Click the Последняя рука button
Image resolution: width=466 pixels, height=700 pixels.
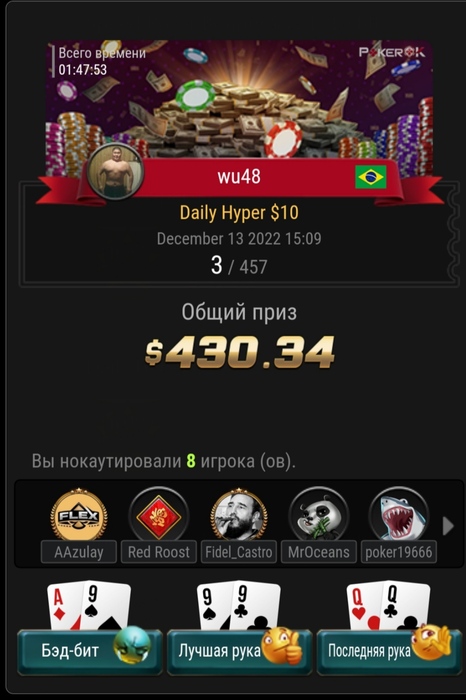(x=389, y=651)
